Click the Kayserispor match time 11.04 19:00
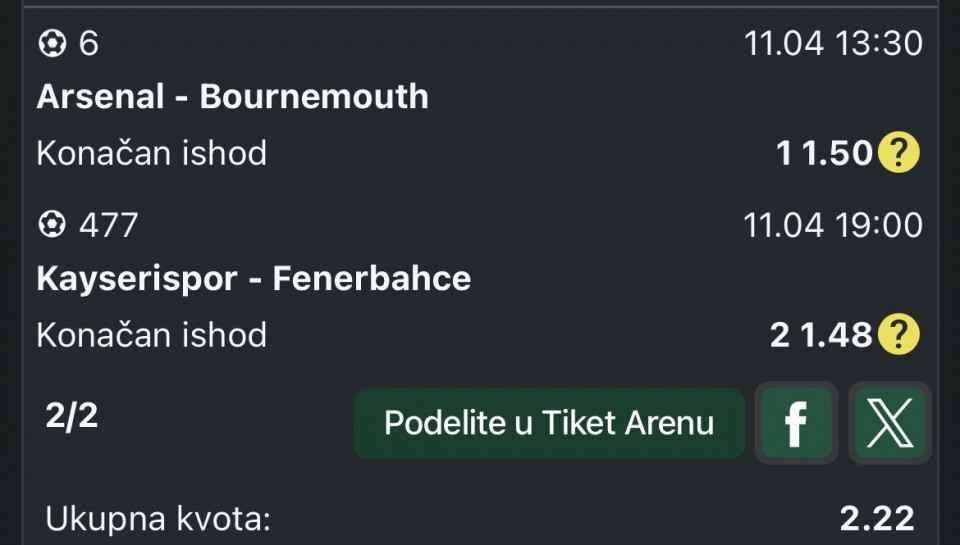 tap(832, 225)
